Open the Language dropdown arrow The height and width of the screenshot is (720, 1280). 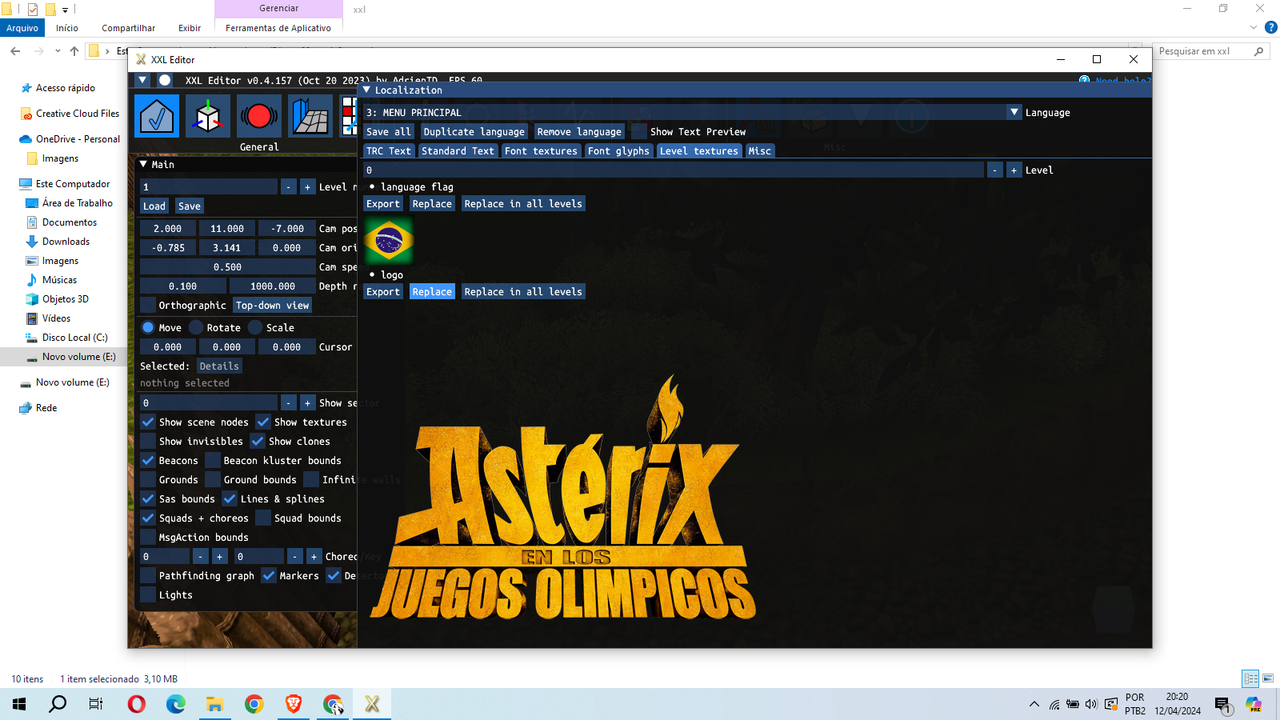1014,113
